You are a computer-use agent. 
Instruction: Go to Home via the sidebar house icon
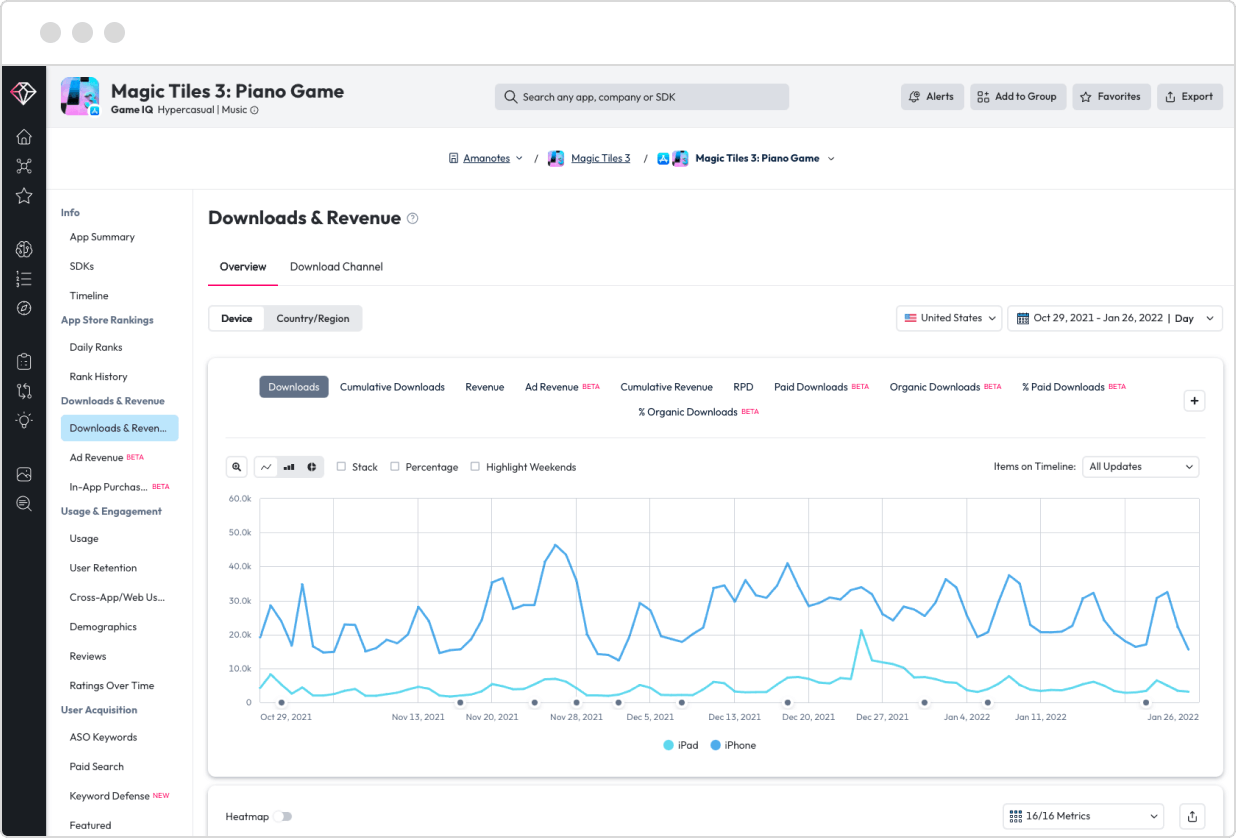point(24,137)
